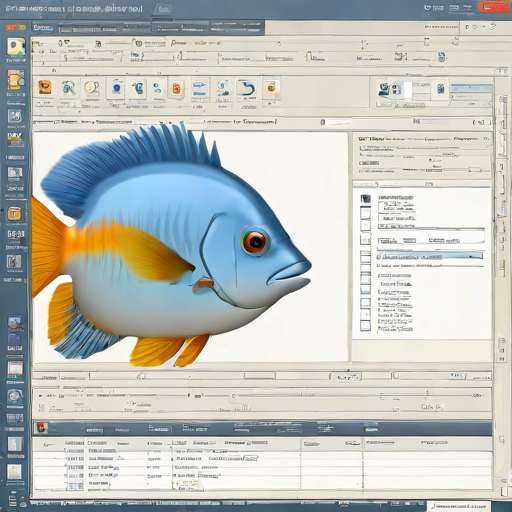
Task: Click the orange figure icon in left sidebar
Action: [15, 79]
